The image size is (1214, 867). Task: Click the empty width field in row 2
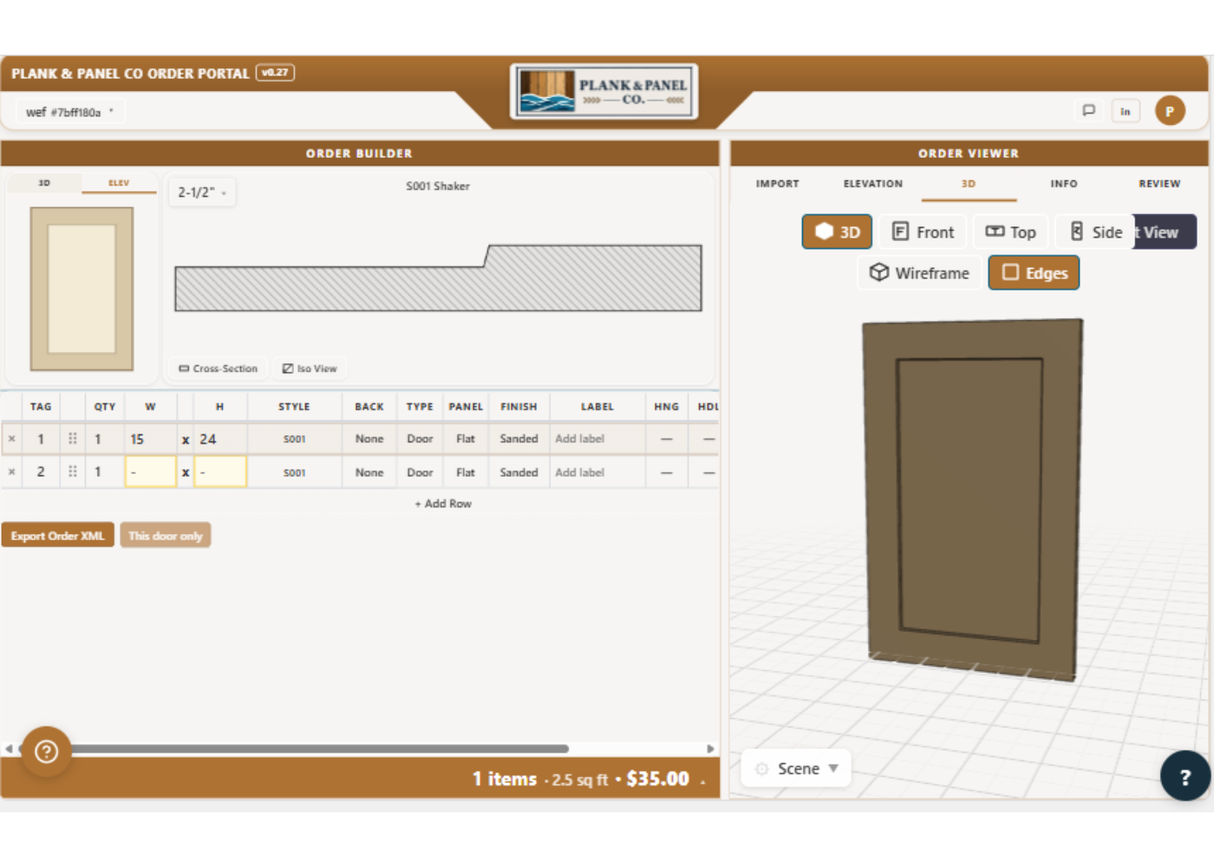pyautogui.click(x=151, y=472)
